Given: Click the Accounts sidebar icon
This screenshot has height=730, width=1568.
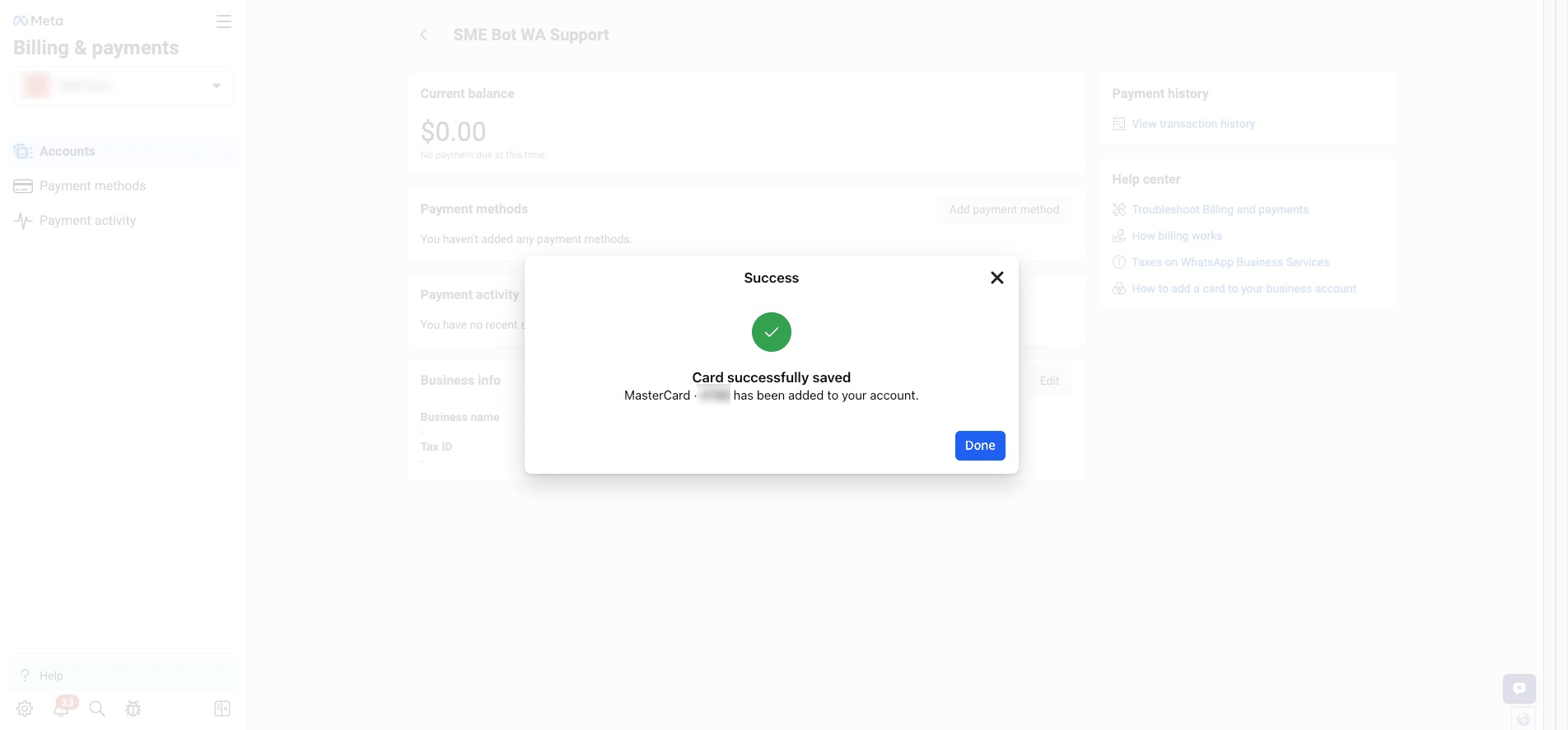Looking at the screenshot, I should (x=23, y=152).
